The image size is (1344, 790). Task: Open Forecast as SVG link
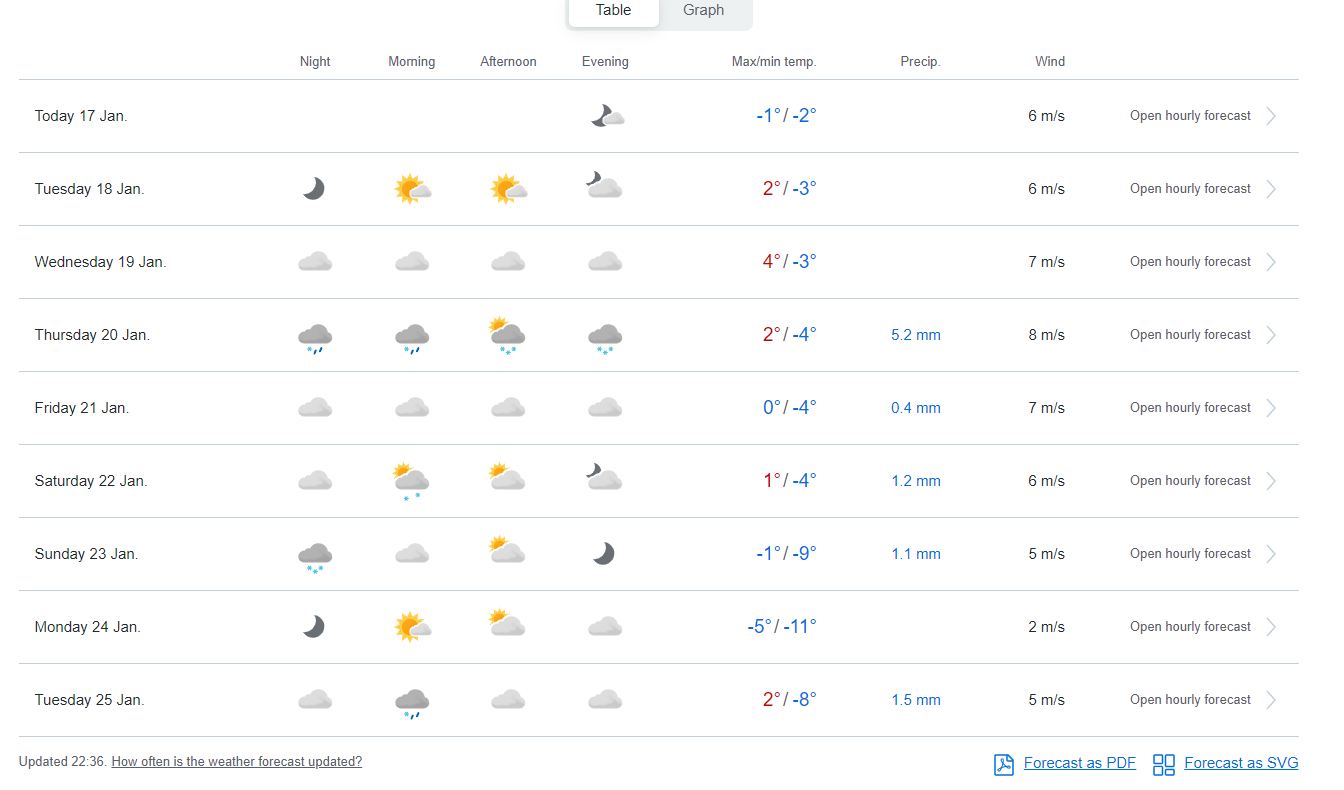click(1240, 763)
